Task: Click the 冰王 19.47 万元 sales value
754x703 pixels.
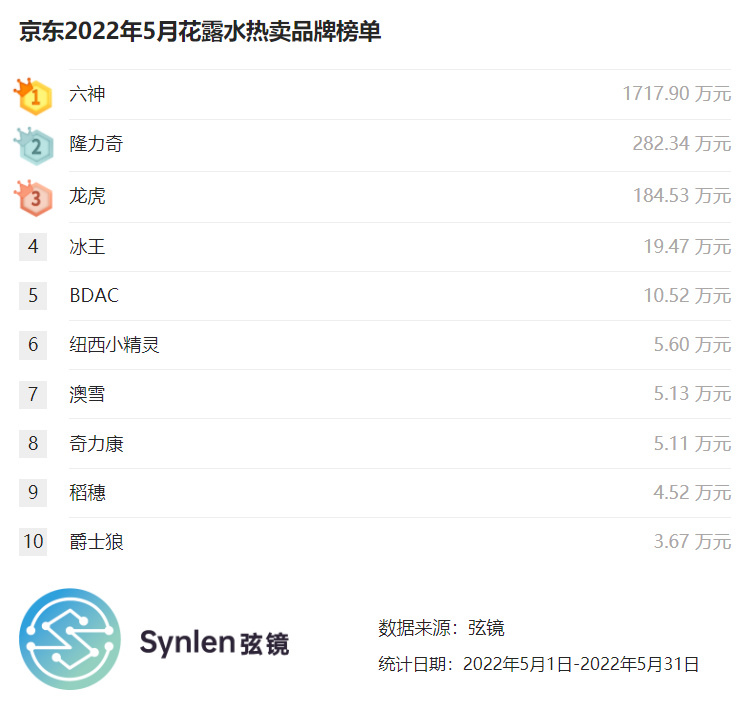Action: (x=687, y=246)
